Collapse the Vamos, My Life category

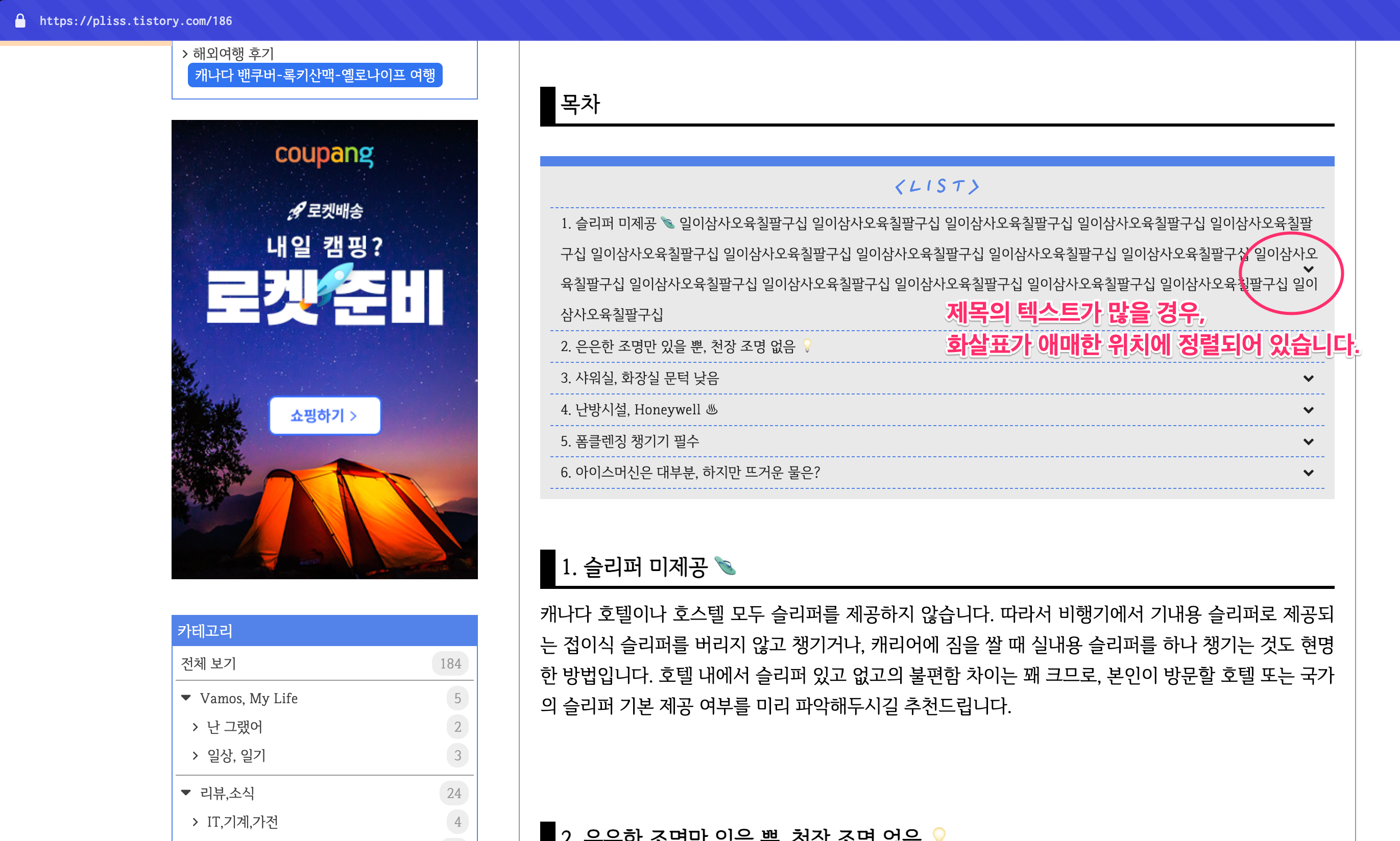click(187, 698)
